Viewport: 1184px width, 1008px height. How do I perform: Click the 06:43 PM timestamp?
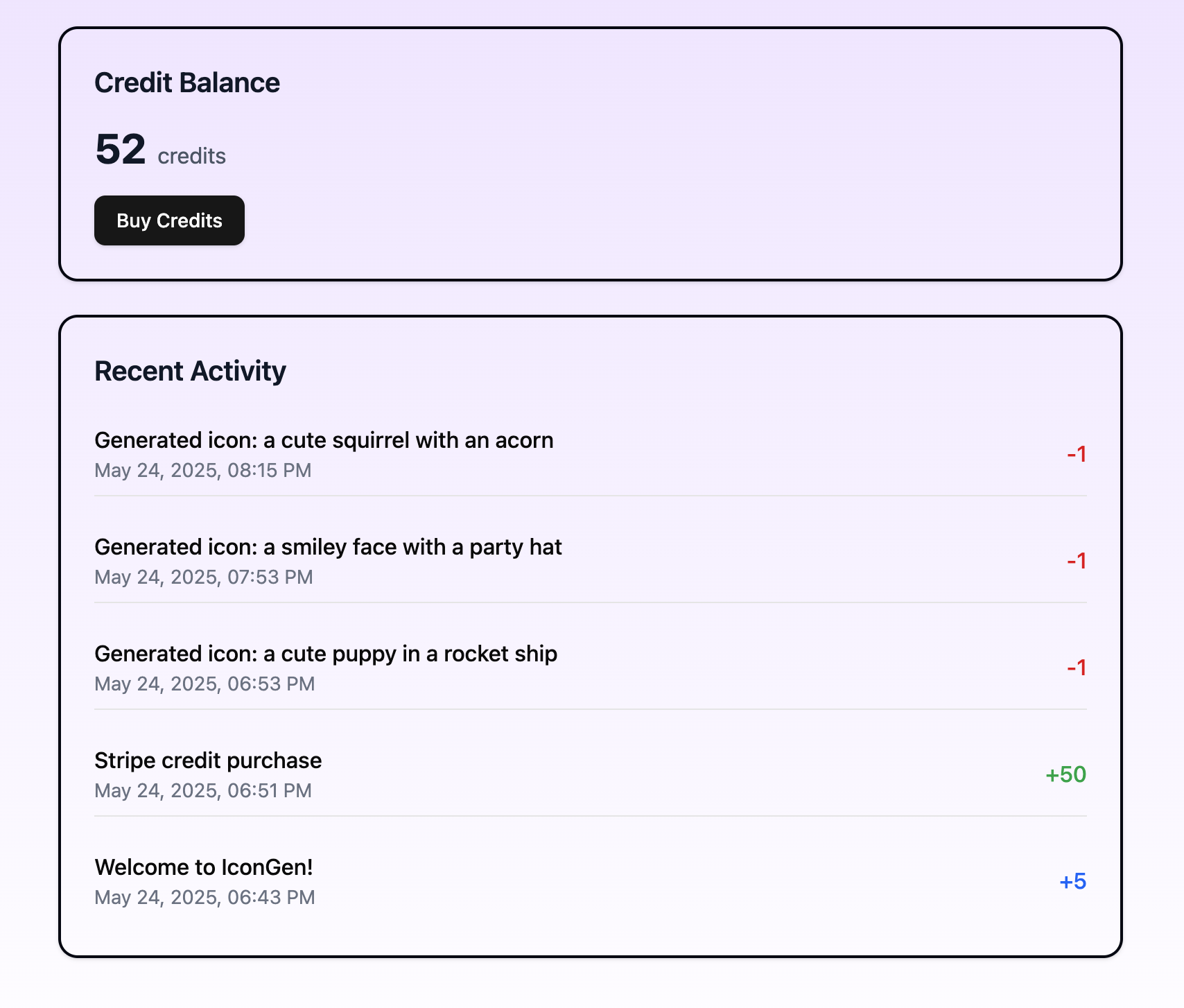click(x=204, y=898)
